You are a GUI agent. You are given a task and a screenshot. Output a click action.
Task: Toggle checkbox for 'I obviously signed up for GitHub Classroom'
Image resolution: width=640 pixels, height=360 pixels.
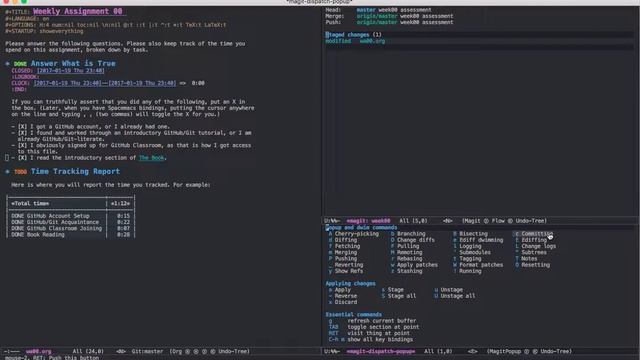(22, 145)
